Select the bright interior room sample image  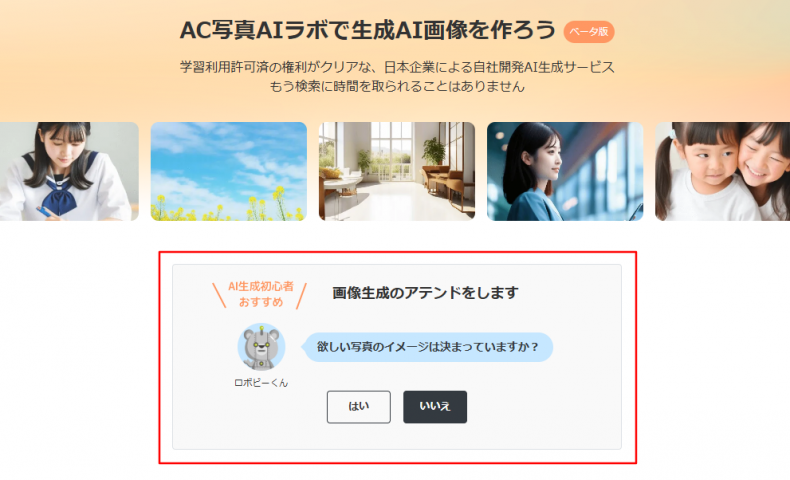(397, 171)
